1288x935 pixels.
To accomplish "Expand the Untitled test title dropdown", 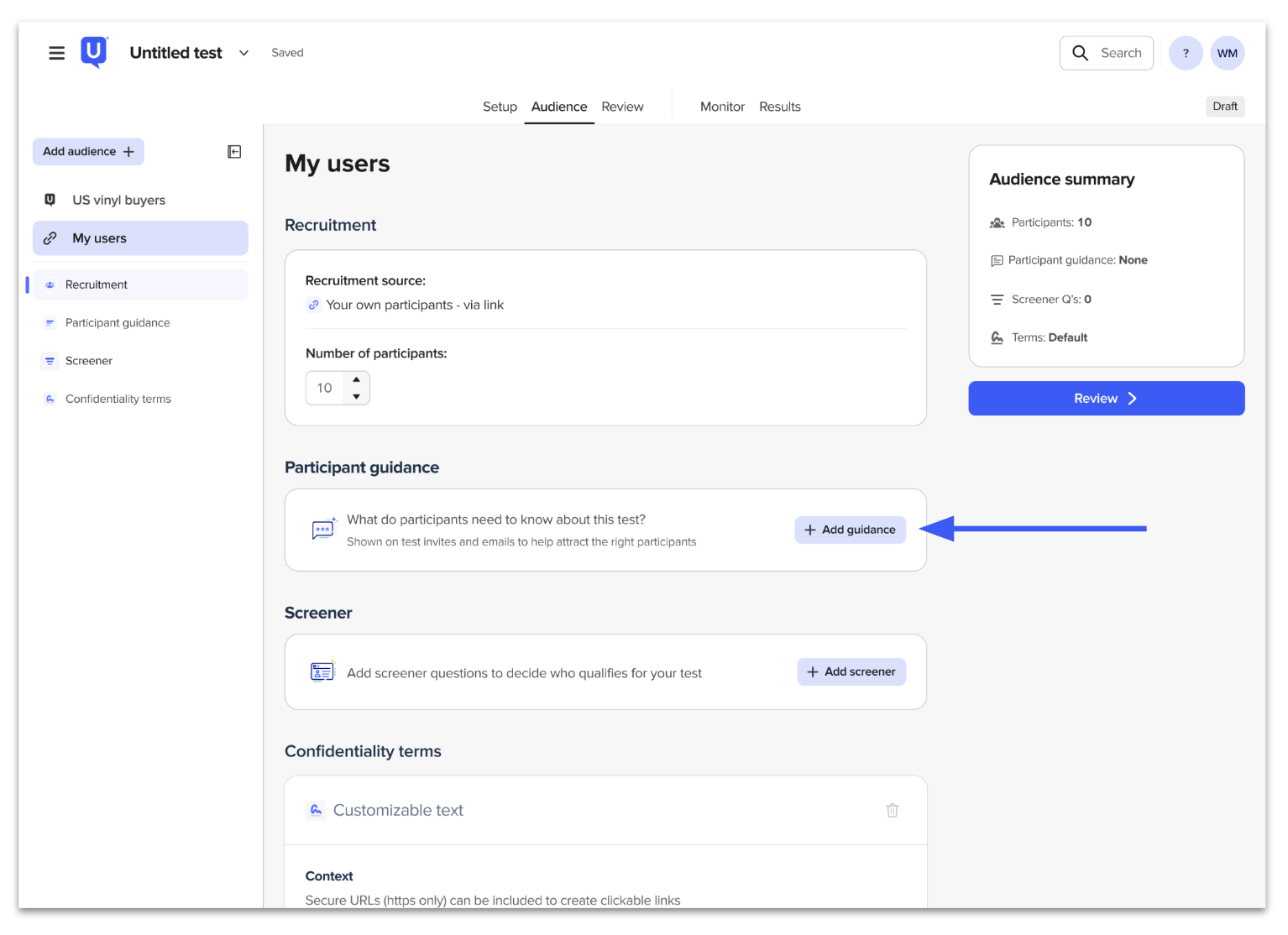I will click(243, 53).
